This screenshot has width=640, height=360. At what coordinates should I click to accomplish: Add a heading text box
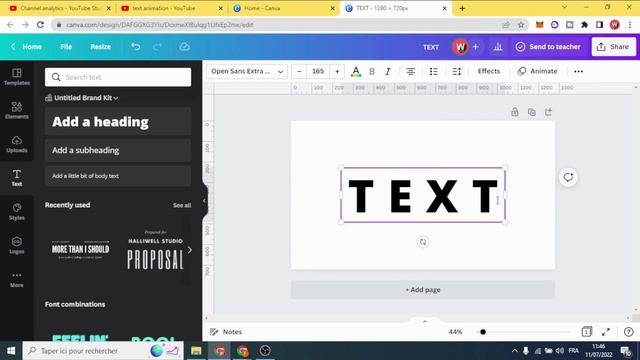pos(118,122)
